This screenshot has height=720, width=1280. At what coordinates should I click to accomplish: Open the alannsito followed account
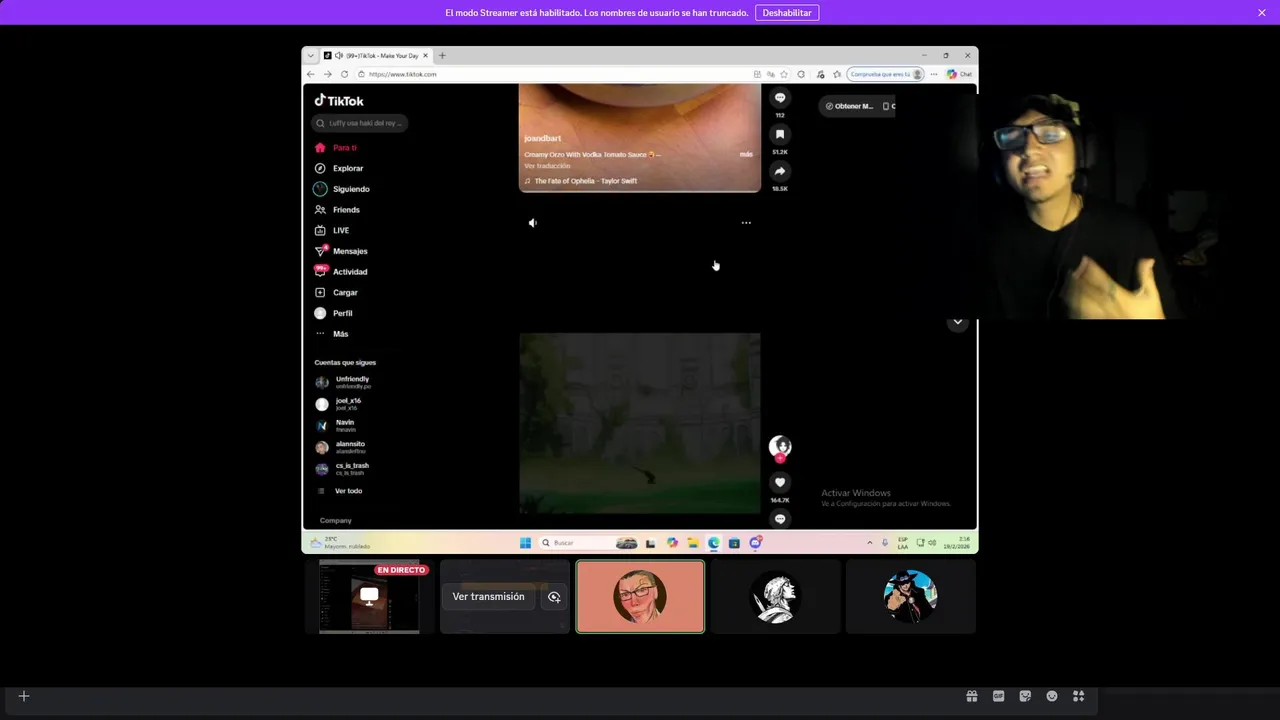(x=341, y=447)
